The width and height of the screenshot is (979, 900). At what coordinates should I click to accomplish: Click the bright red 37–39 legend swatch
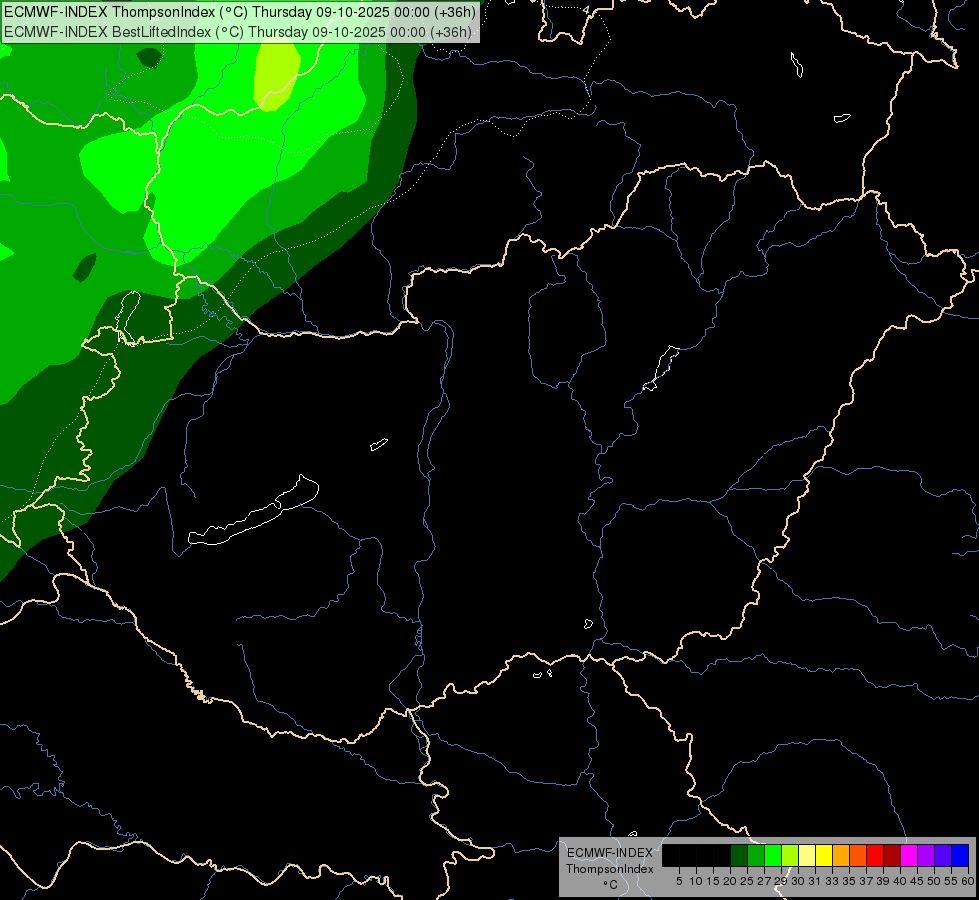(875, 855)
